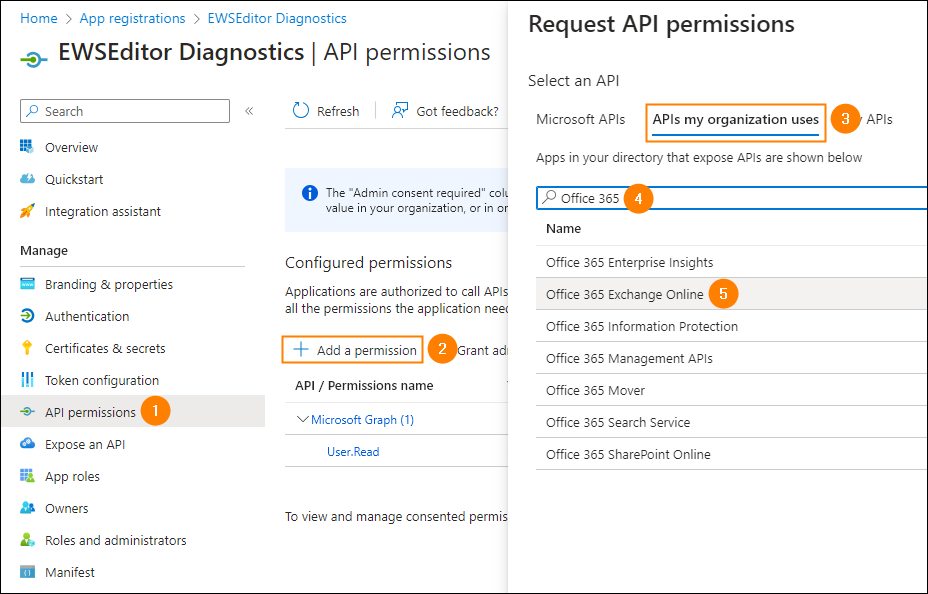Open Branding & properties page
Viewport: 928px width, 594px height.
(109, 285)
